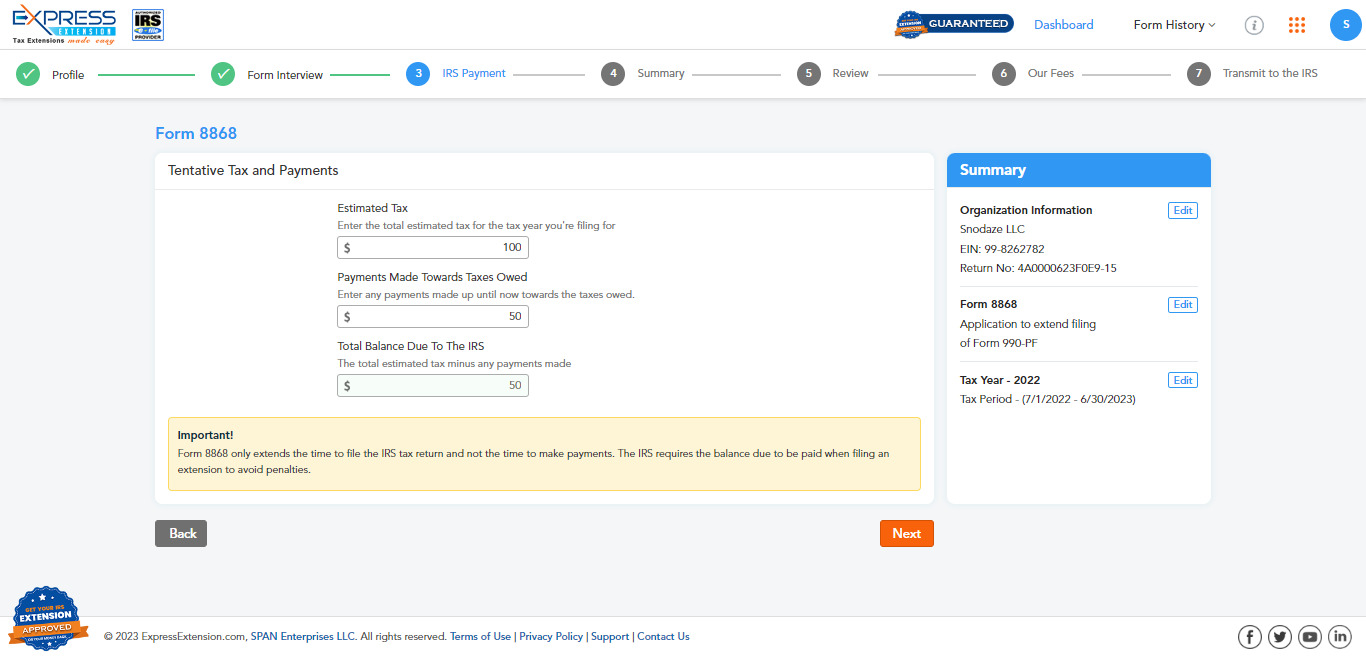The height and width of the screenshot is (657, 1366).
Task: Click the Estimated Tax input field
Action: 432,247
